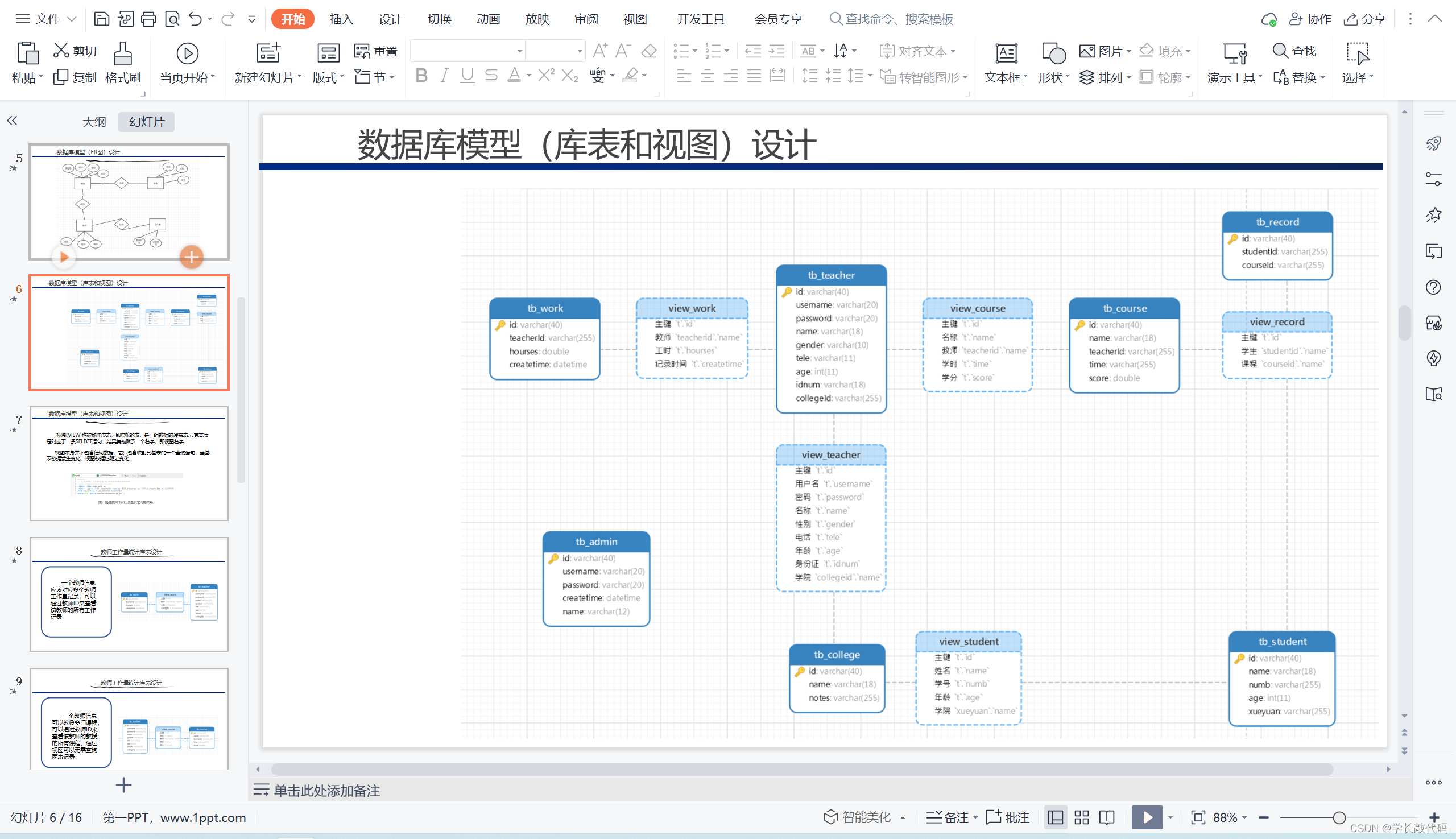The height and width of the screenshot is (839, 1456).
Task: Insert a Text Box (文本框)
Action: click(1006, 53)
